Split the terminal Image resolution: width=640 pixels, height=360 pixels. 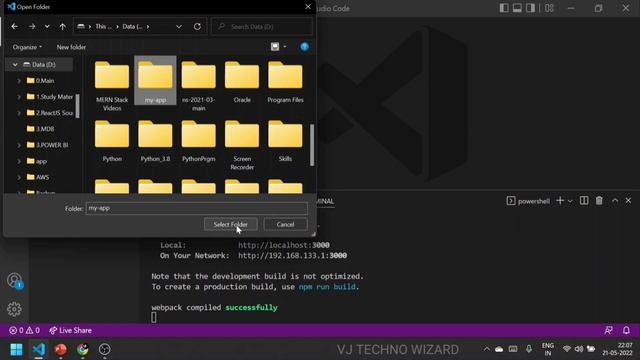(584, 200)
